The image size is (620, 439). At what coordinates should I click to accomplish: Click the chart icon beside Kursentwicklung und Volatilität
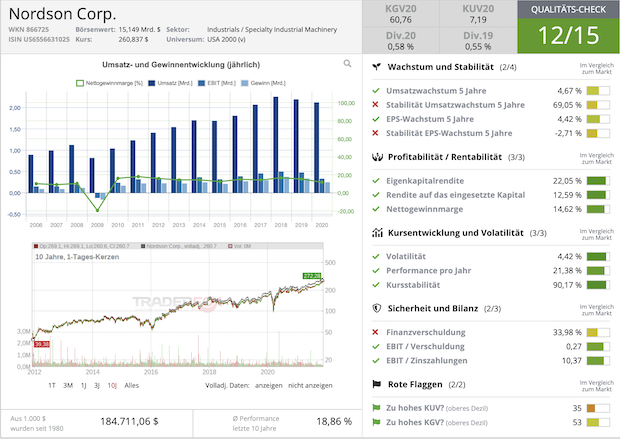[377, 233]
